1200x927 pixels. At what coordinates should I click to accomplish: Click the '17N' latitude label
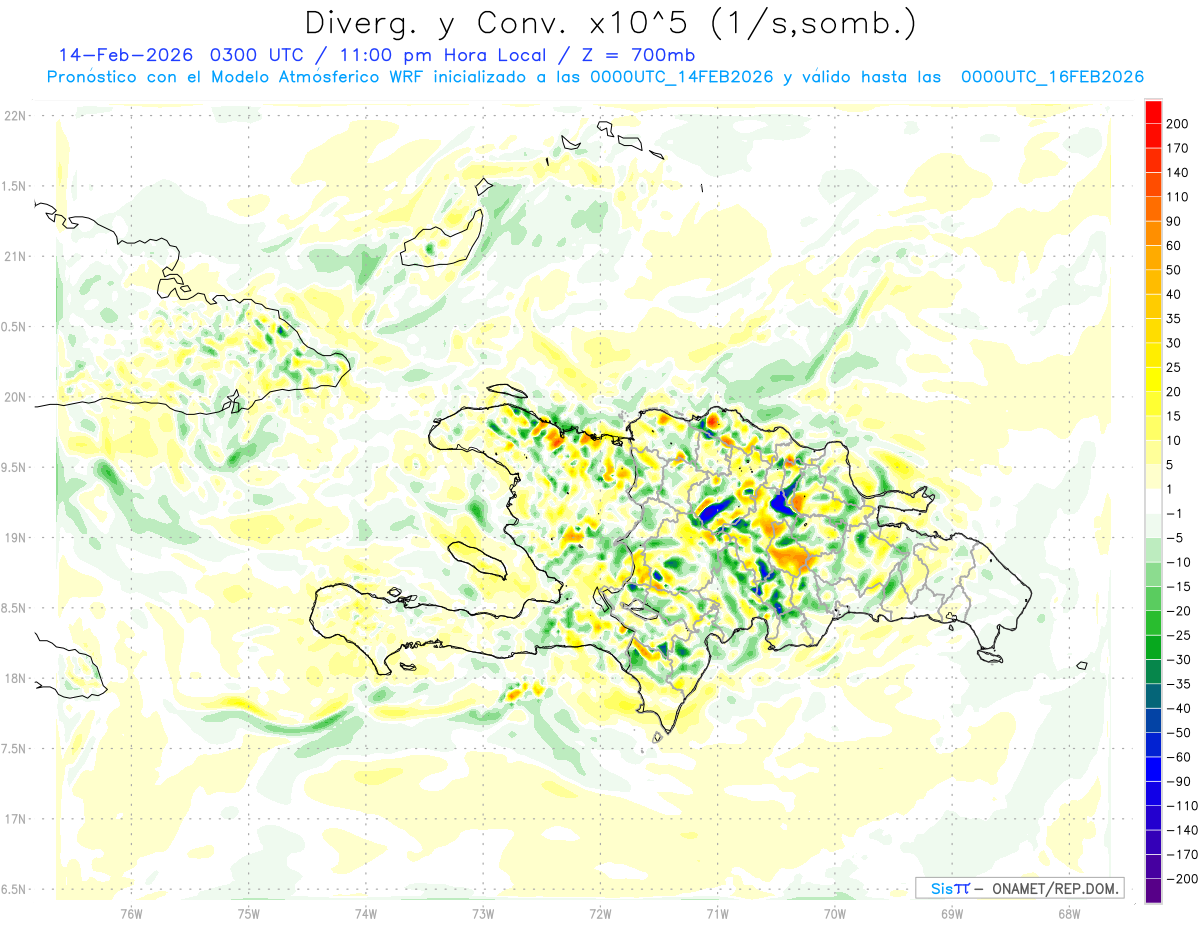click(15, 819)
